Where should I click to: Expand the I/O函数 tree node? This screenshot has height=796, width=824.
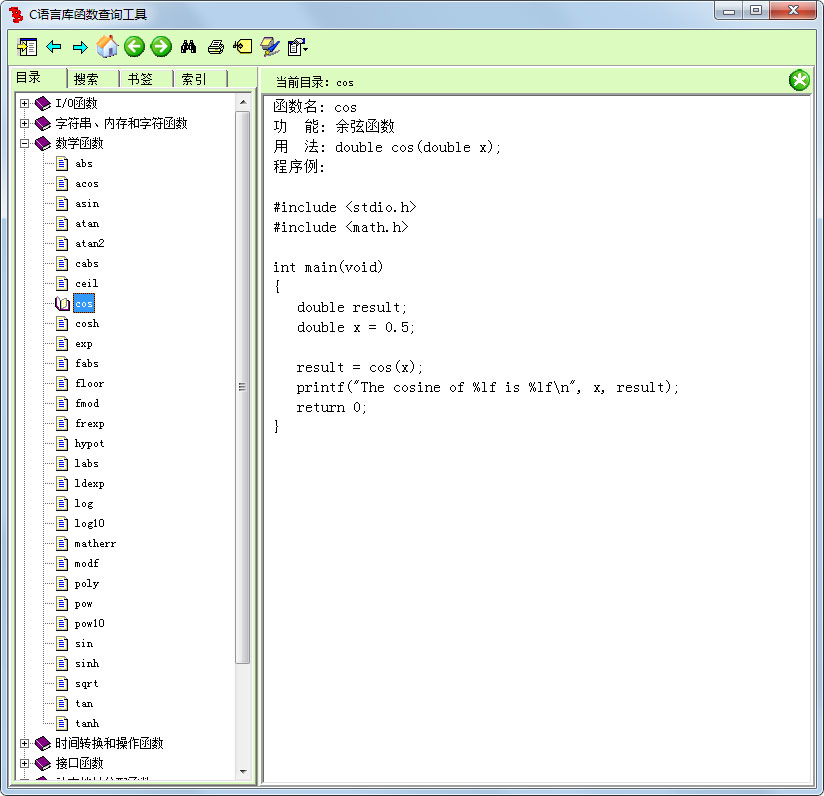(24, 104)
